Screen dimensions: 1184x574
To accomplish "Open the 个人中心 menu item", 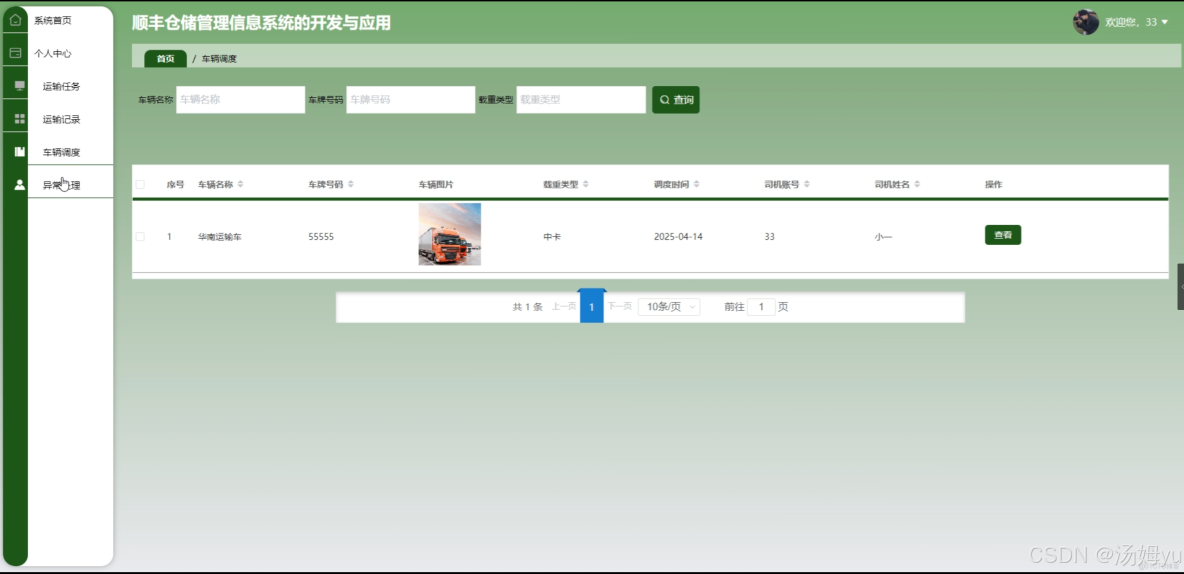I will (53, 54).
